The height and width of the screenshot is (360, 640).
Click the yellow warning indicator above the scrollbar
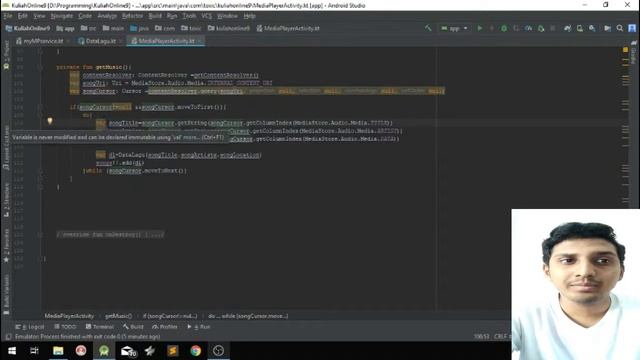625,50
